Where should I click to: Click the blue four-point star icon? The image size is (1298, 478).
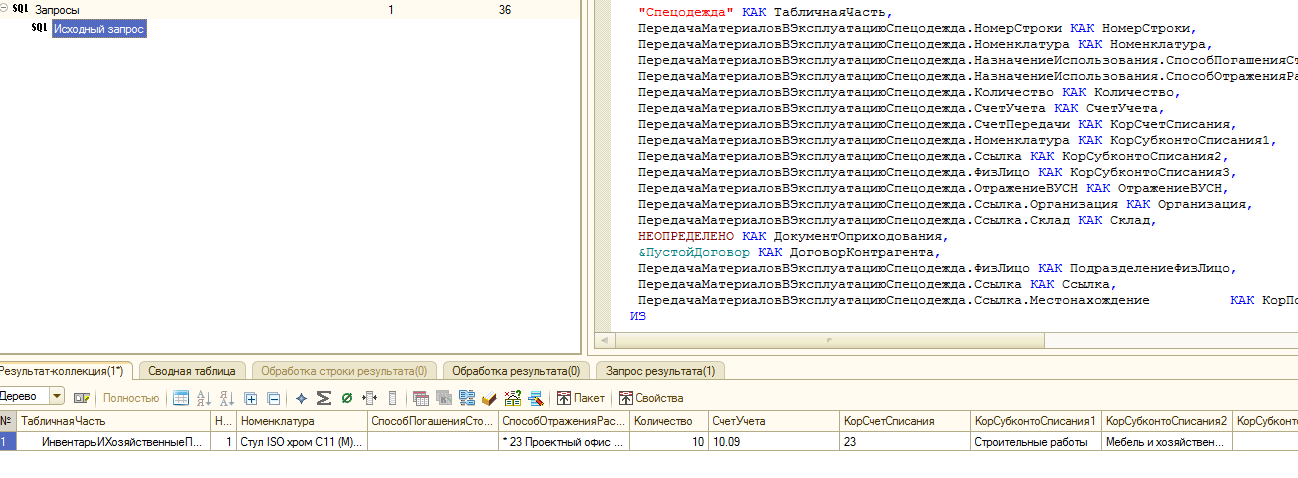(x=301, y=398)
